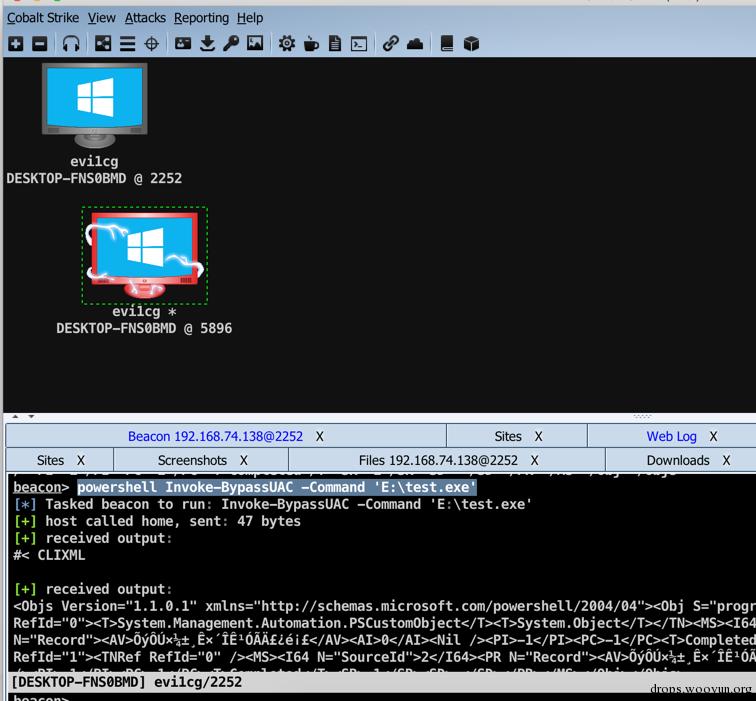Open credentials ID card icon
This screenshot has width=756, height=701.
pyautogui.click(x=183, y=44)
